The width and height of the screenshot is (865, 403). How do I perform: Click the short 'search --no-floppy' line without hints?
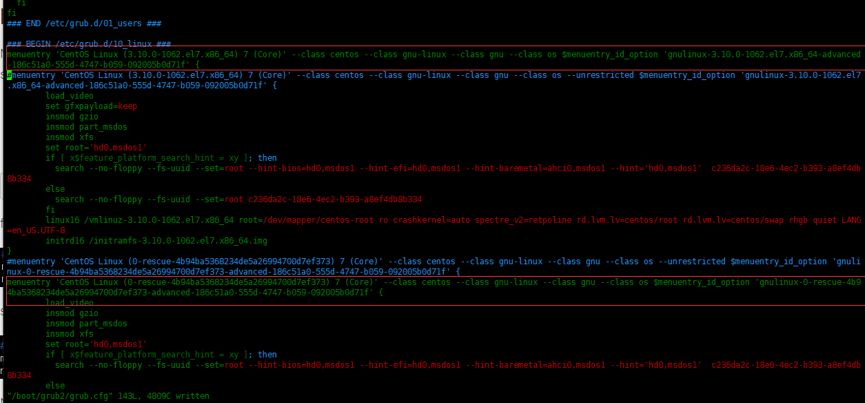[x=238, y=199]
